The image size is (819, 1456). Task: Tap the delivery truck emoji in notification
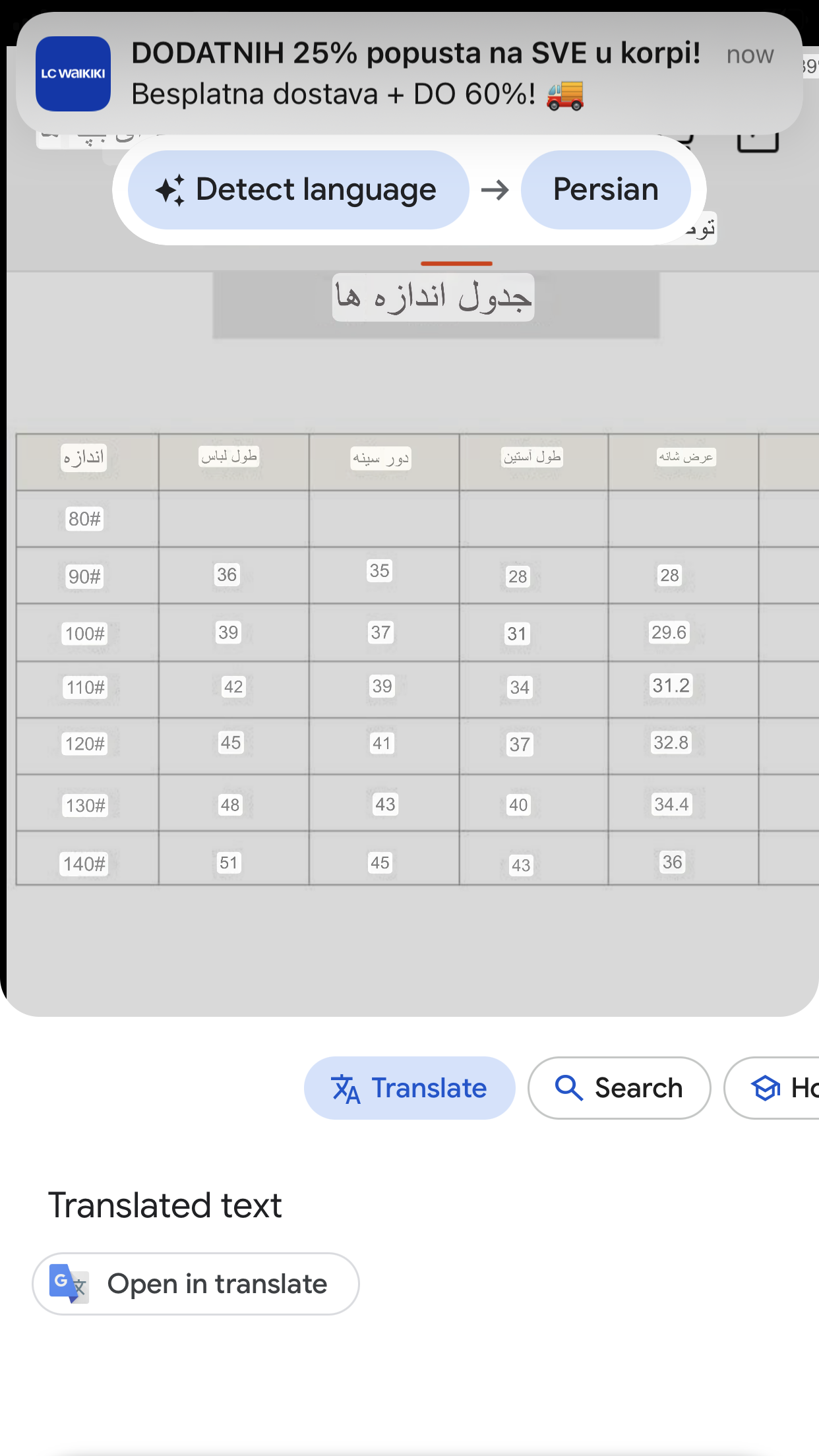(565, 95)
